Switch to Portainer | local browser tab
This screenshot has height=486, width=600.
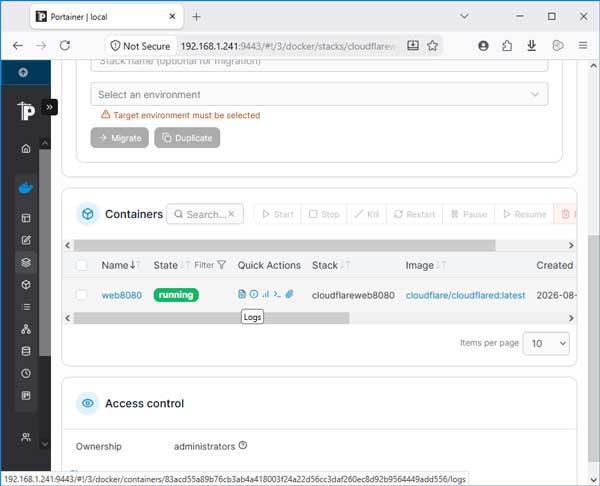106,17
